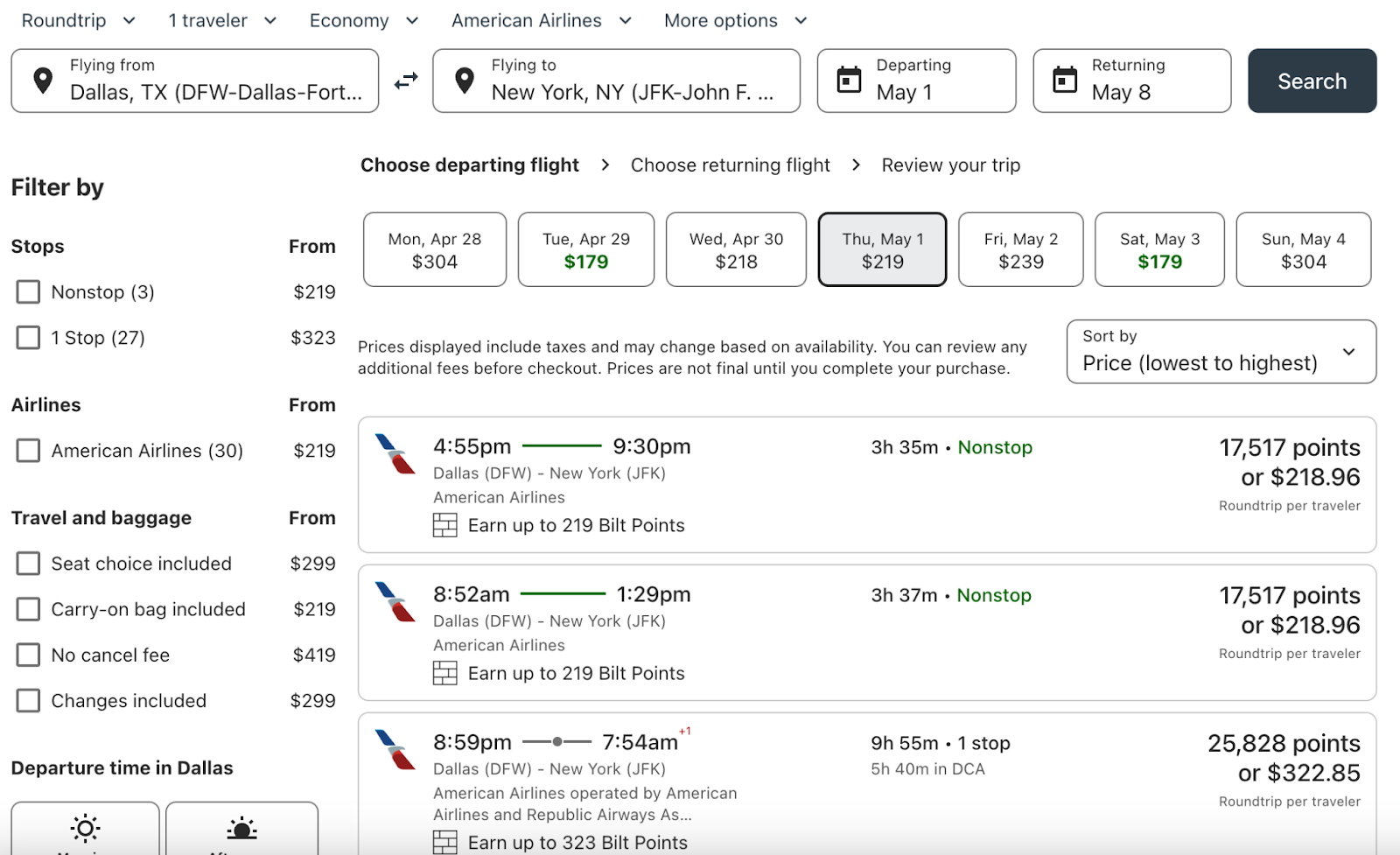This screenshot has height=855, width=1400.
Task: Enable the 1 Stop filter checkbox
Action: pyautogui.click(x=28, y=338)
